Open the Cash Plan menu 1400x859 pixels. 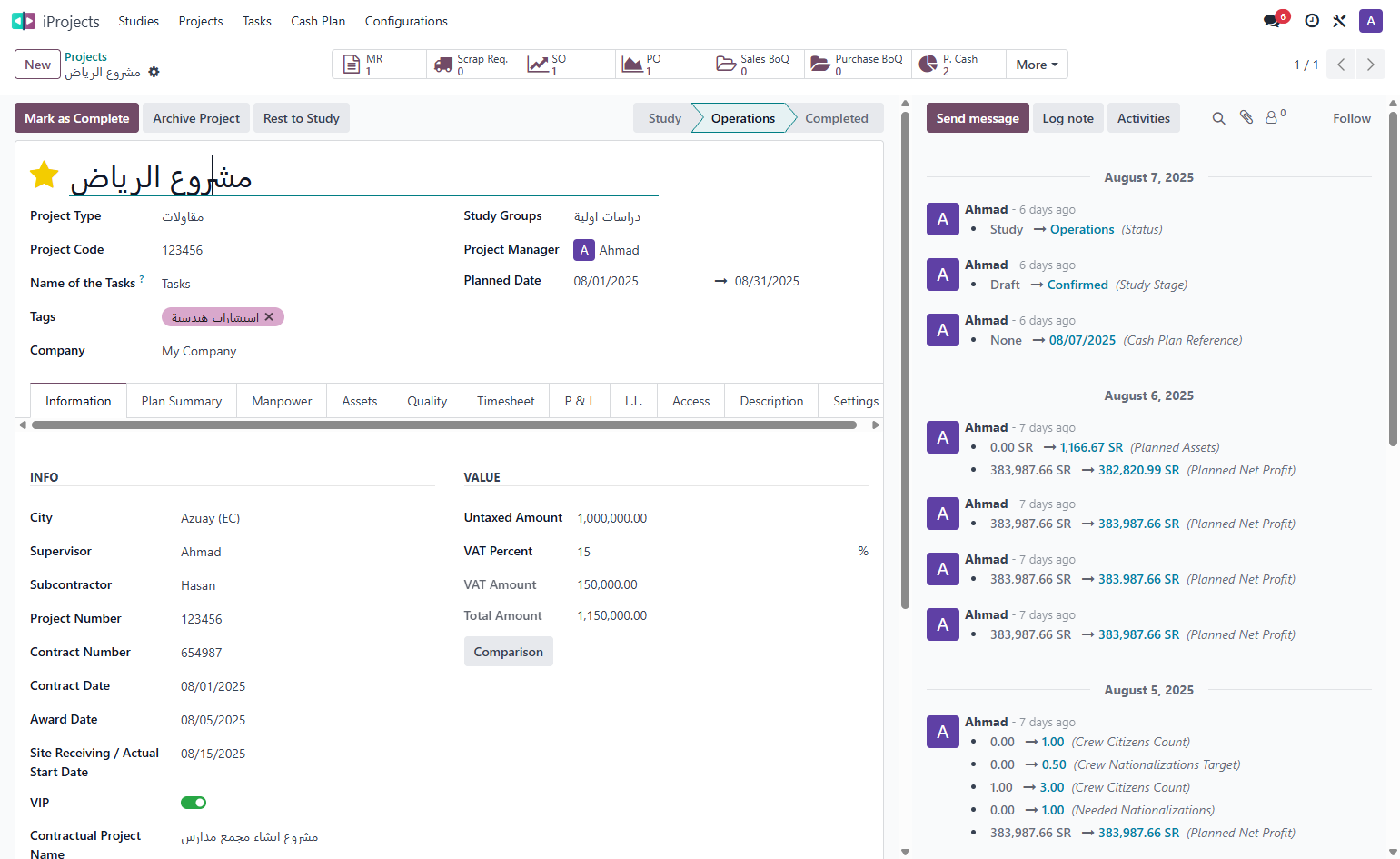[x=318, y=21]
